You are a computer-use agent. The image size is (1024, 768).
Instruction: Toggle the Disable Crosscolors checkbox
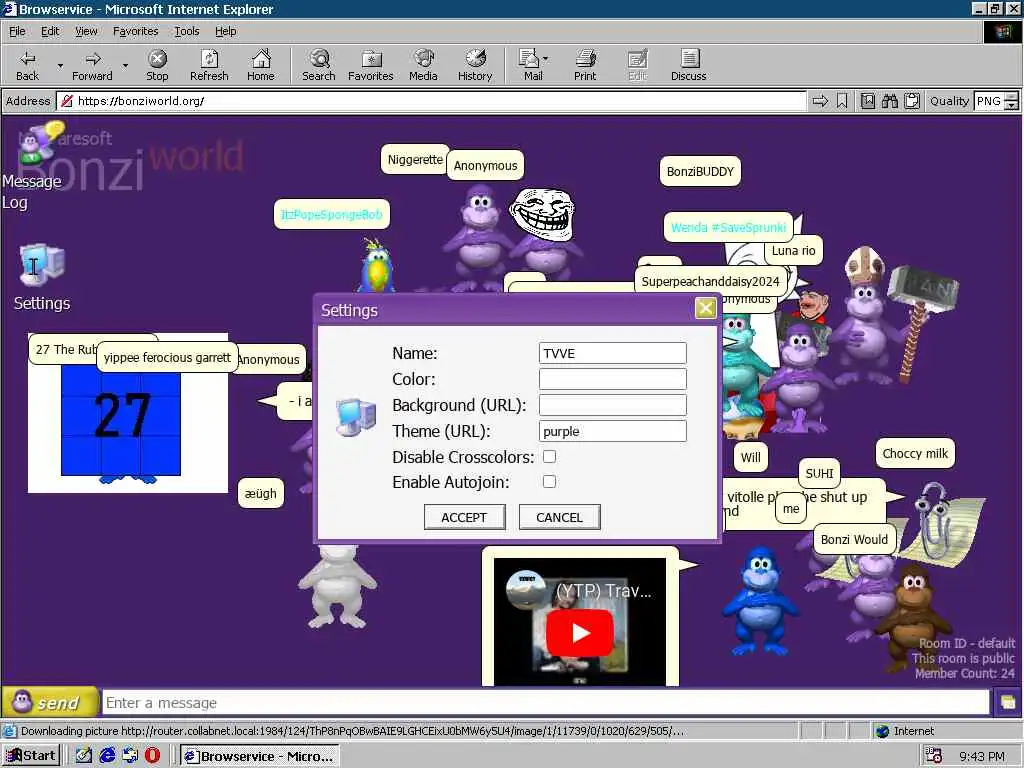tap(549, 456)
